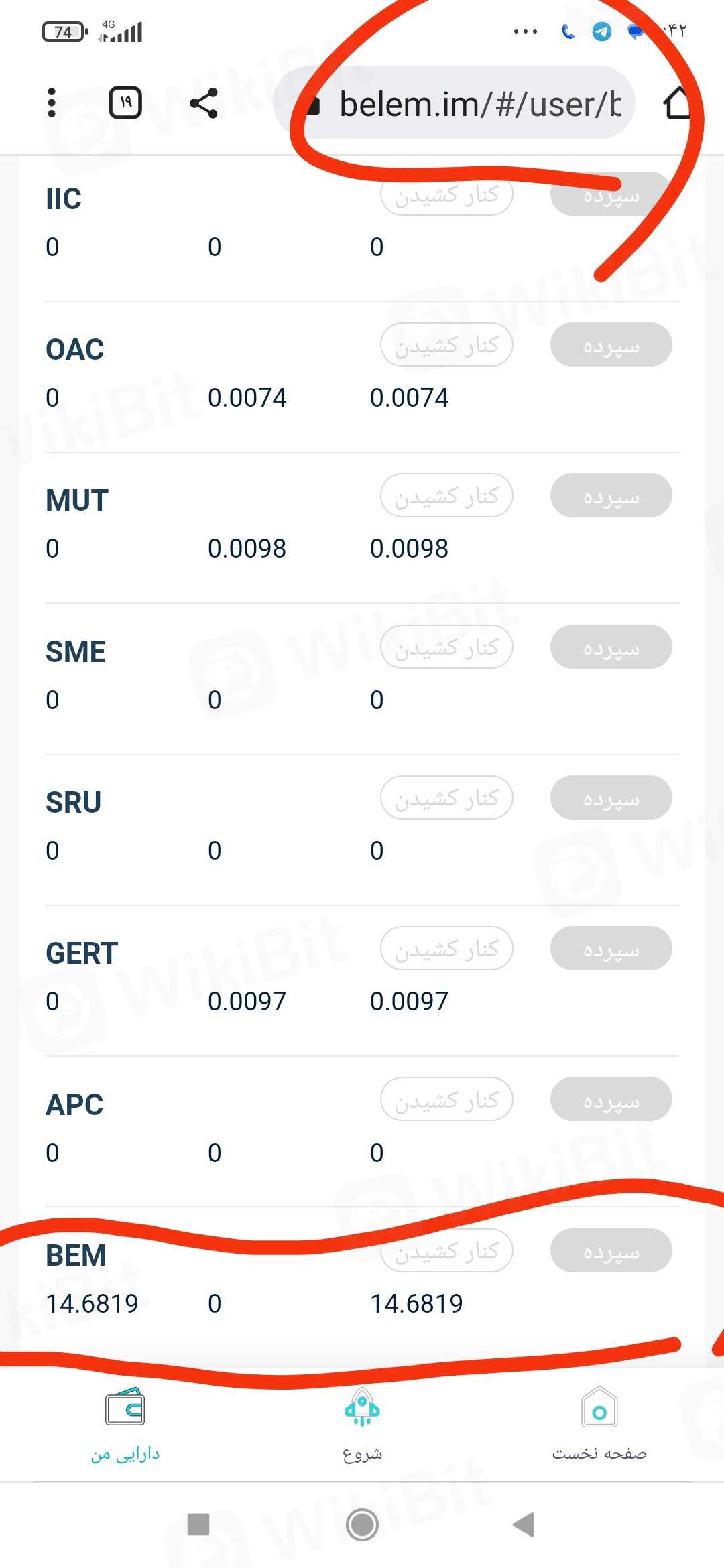The image size is (724, 1568).
Task: Open the browser three-dot menu
Action: click(x=52, y=103)
